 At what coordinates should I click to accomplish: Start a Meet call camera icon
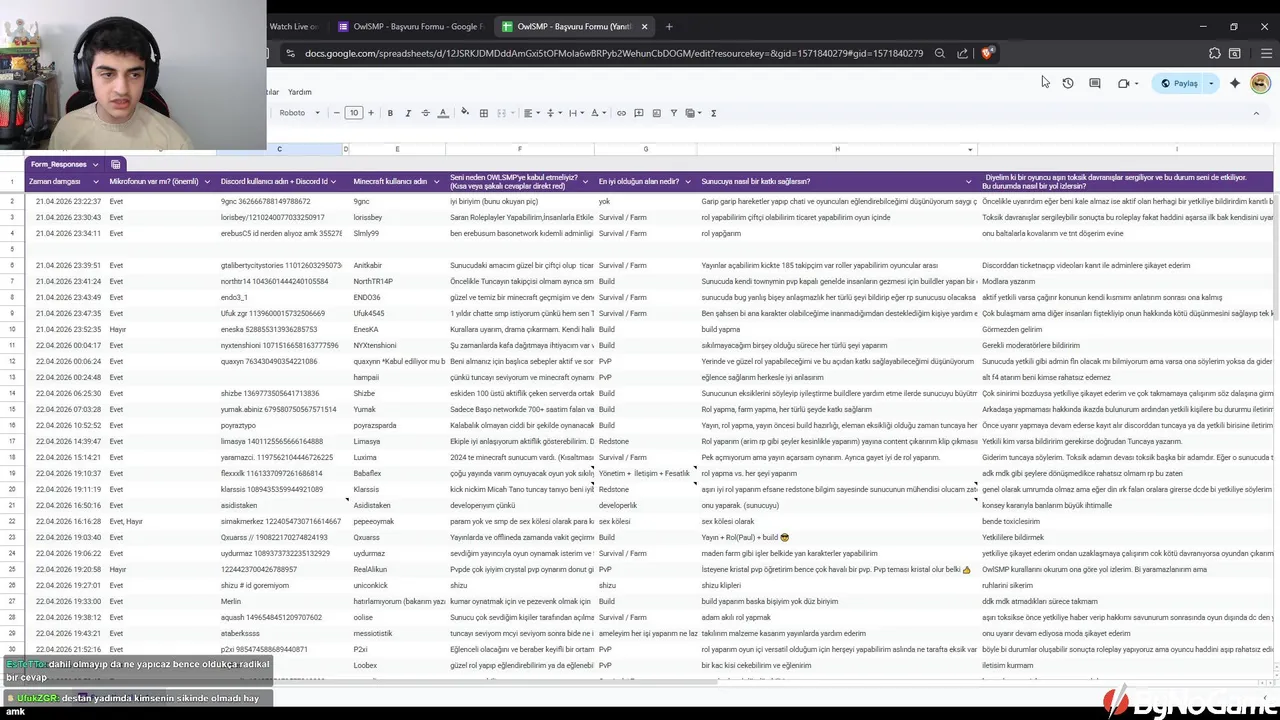(1125, 83)
